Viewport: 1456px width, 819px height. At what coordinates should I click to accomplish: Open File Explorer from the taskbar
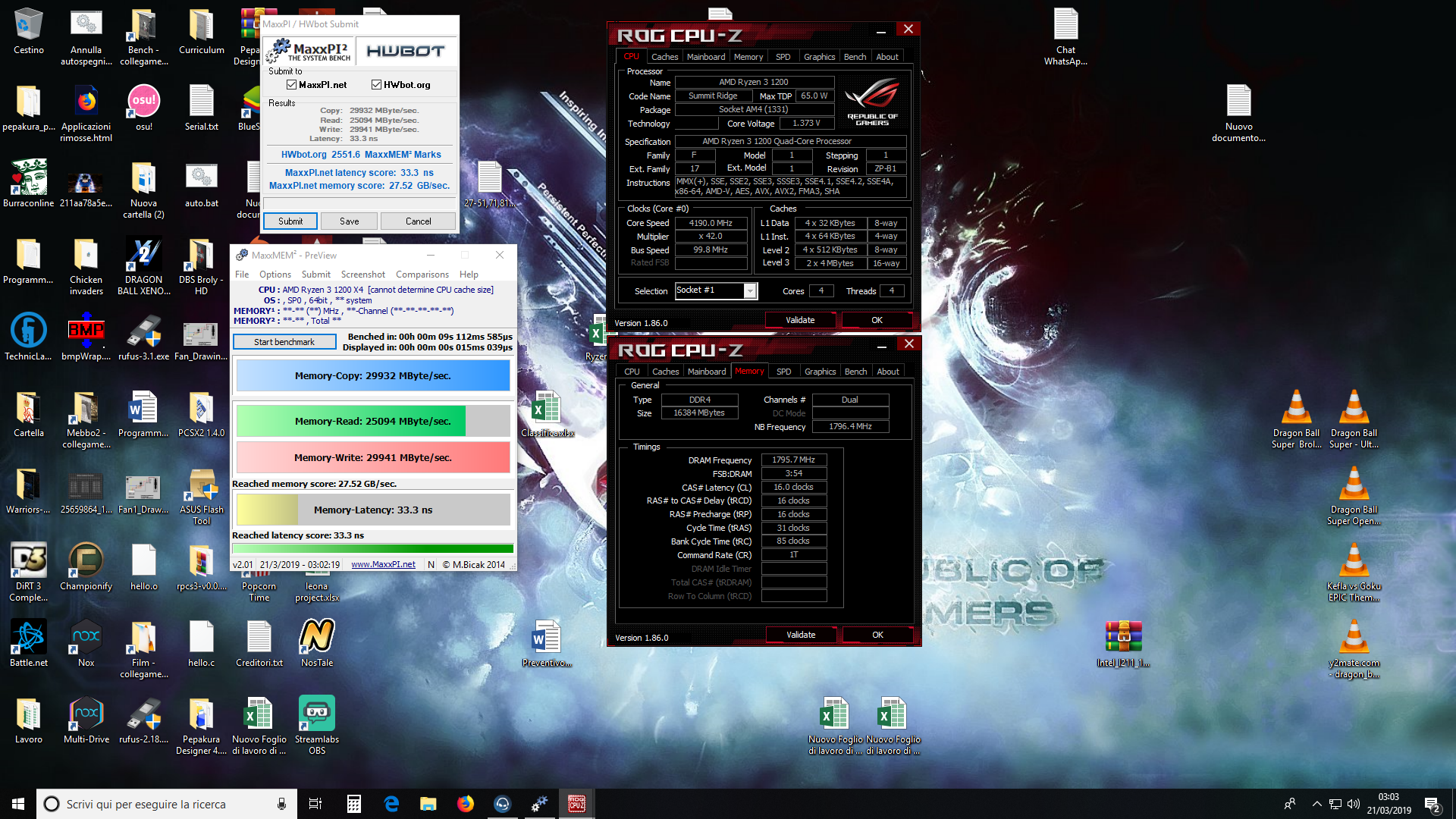pos(428,804)
